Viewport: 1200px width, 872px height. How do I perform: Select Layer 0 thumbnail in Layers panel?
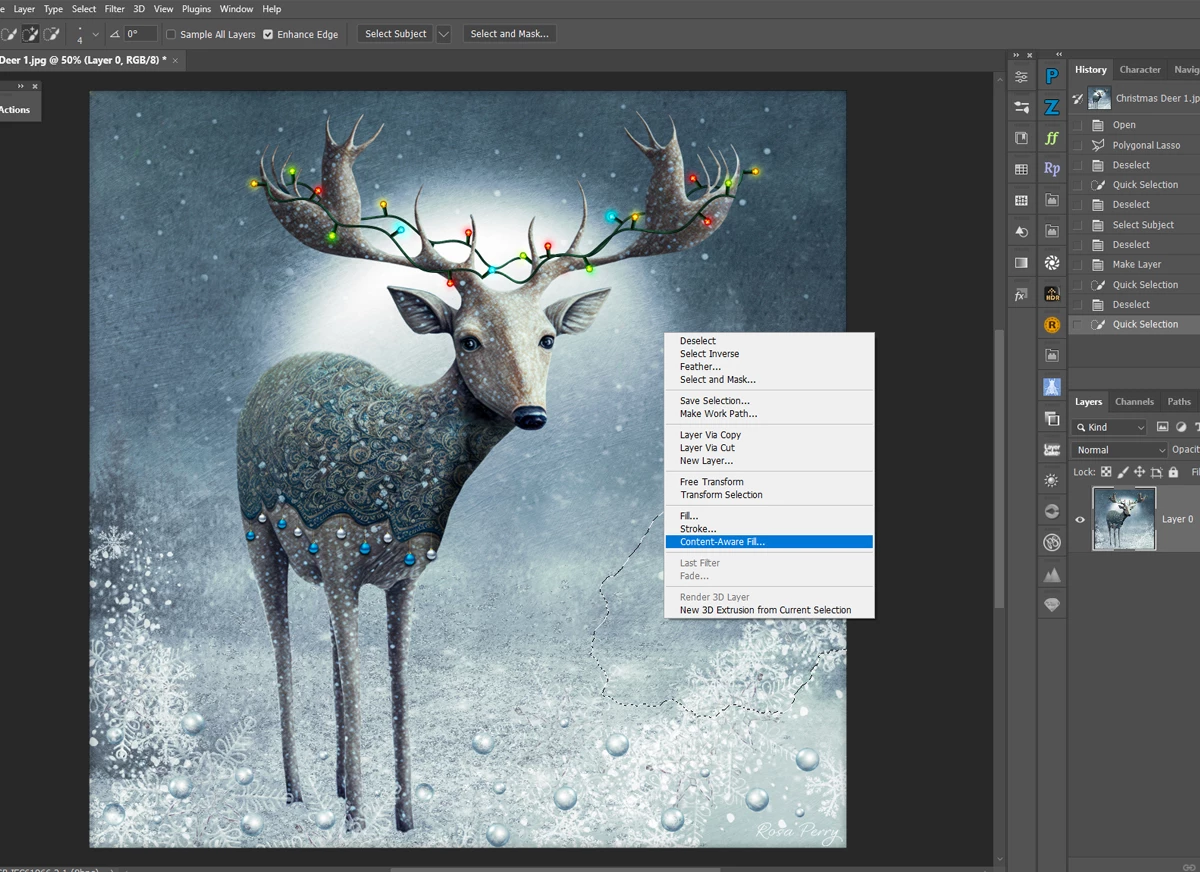click(1124, 519)
